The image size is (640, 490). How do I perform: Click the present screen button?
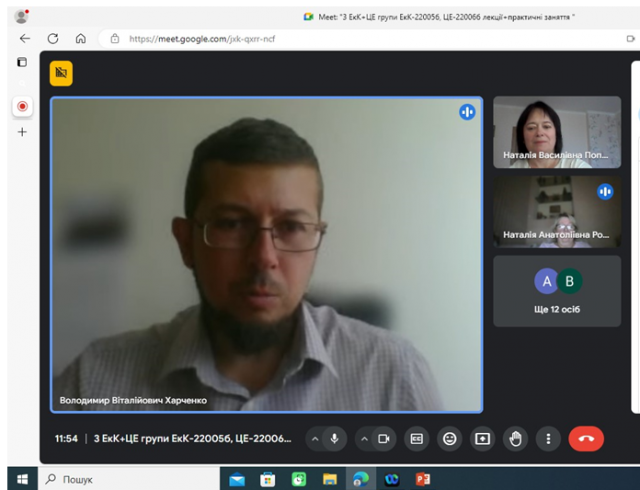click(x=482, y=439)
